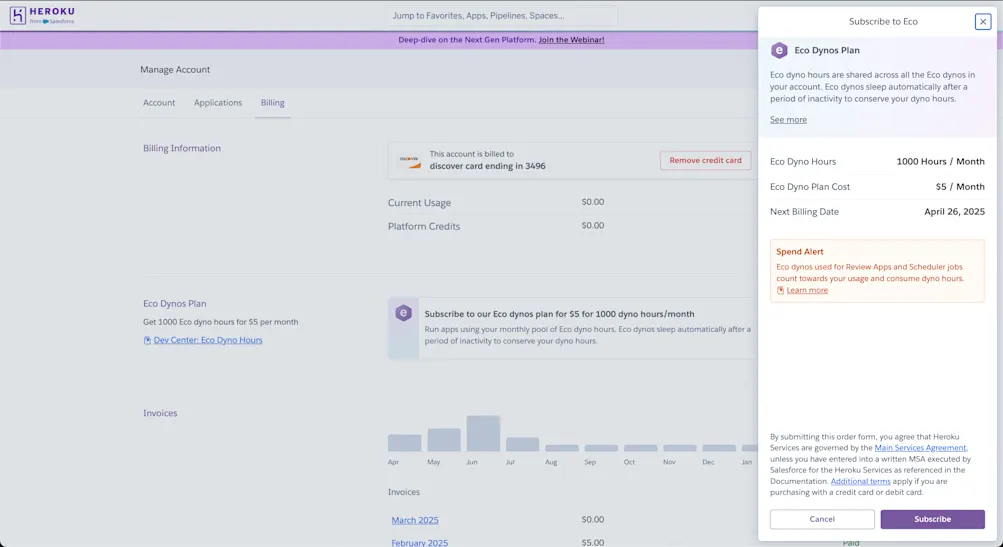Image resolution: width=1003 pixels, height=547 pixels.
Task: Click the Oct bar in invoices chart
Action: pyautogui.click(x=640, y=448)
